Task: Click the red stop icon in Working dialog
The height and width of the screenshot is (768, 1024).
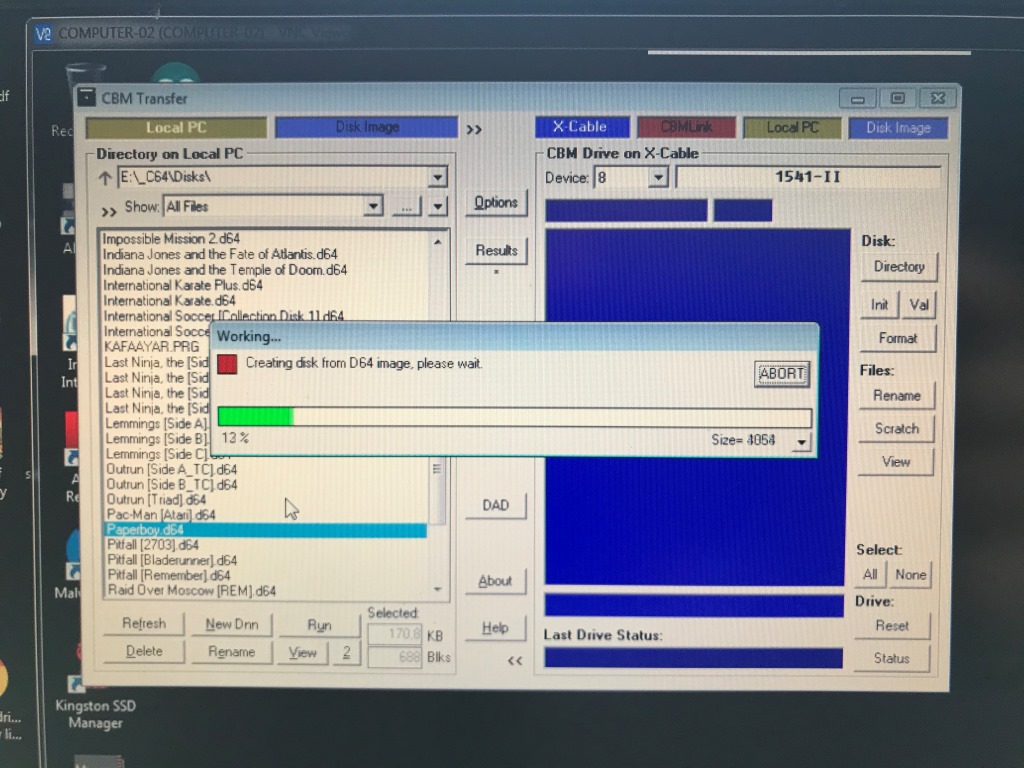Action: tap(227, 364)
